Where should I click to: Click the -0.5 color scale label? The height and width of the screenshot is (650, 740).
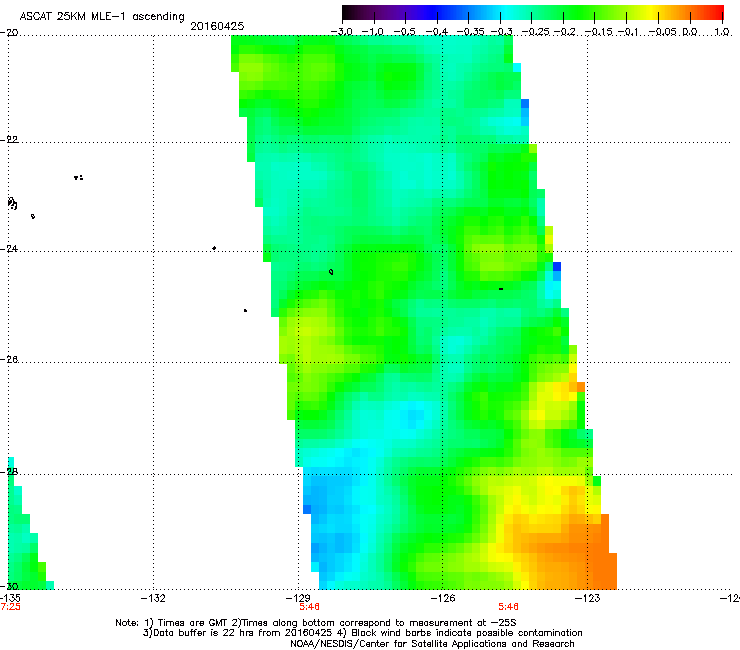point(404,32)
